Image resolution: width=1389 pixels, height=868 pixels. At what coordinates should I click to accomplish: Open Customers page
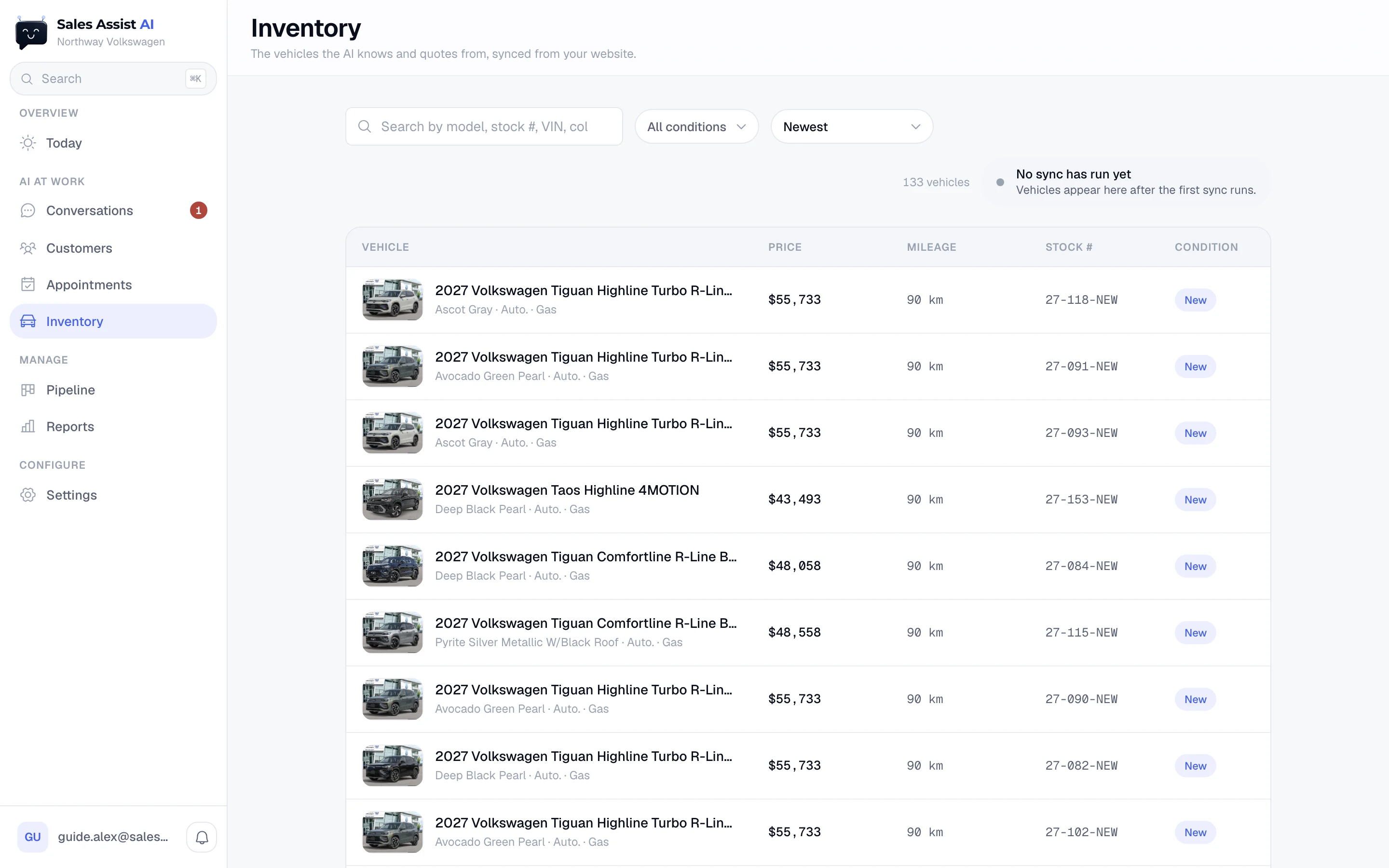113,248
